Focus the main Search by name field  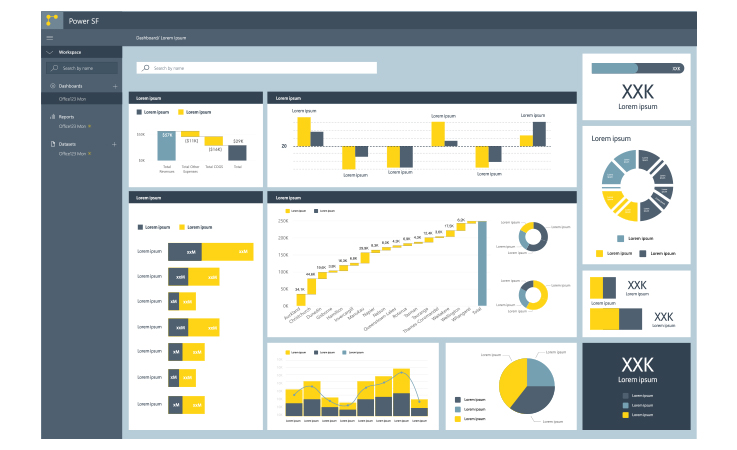pos(257,68)
